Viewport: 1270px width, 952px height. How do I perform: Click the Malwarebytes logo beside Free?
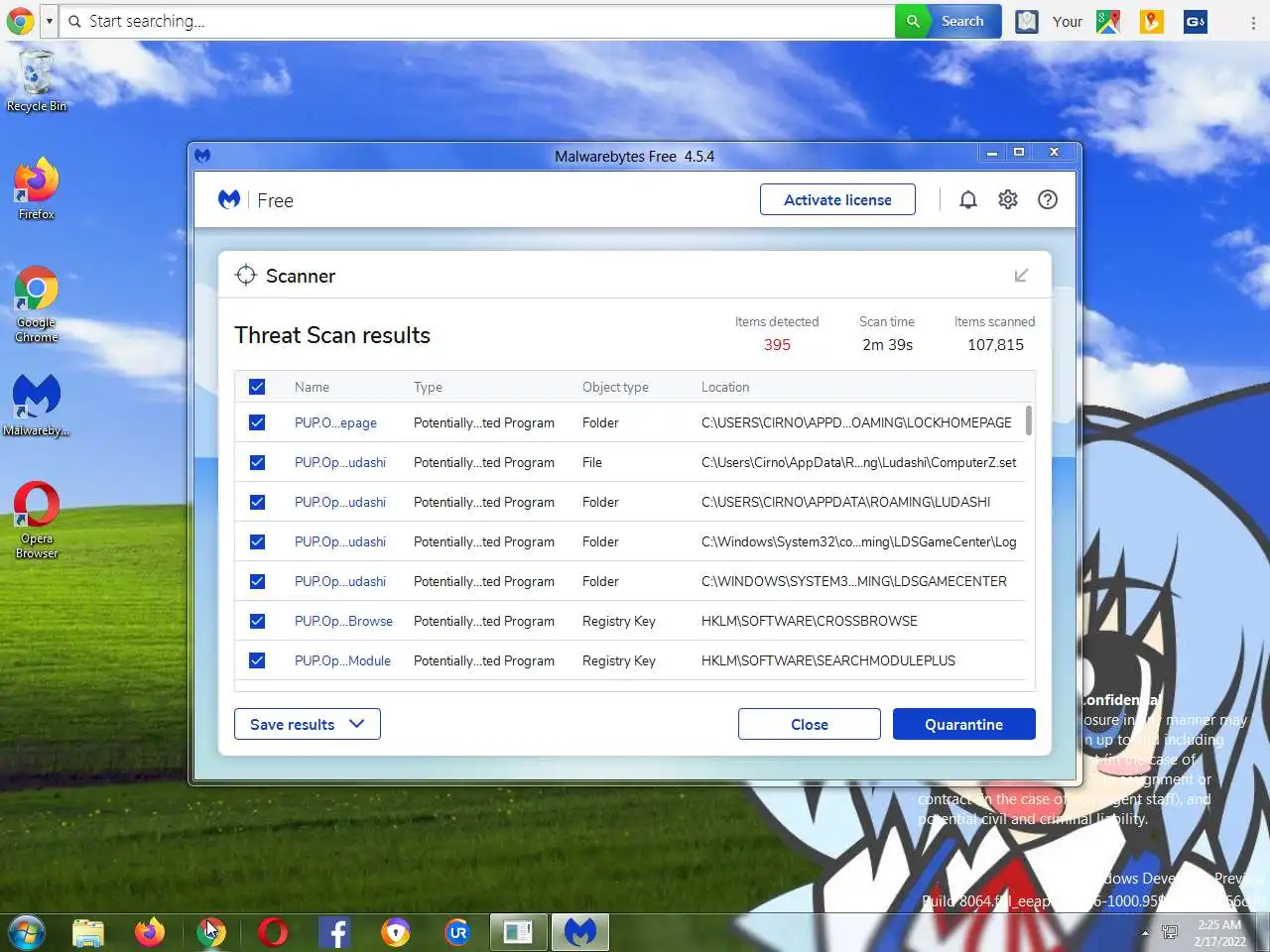tap(229, 199)
